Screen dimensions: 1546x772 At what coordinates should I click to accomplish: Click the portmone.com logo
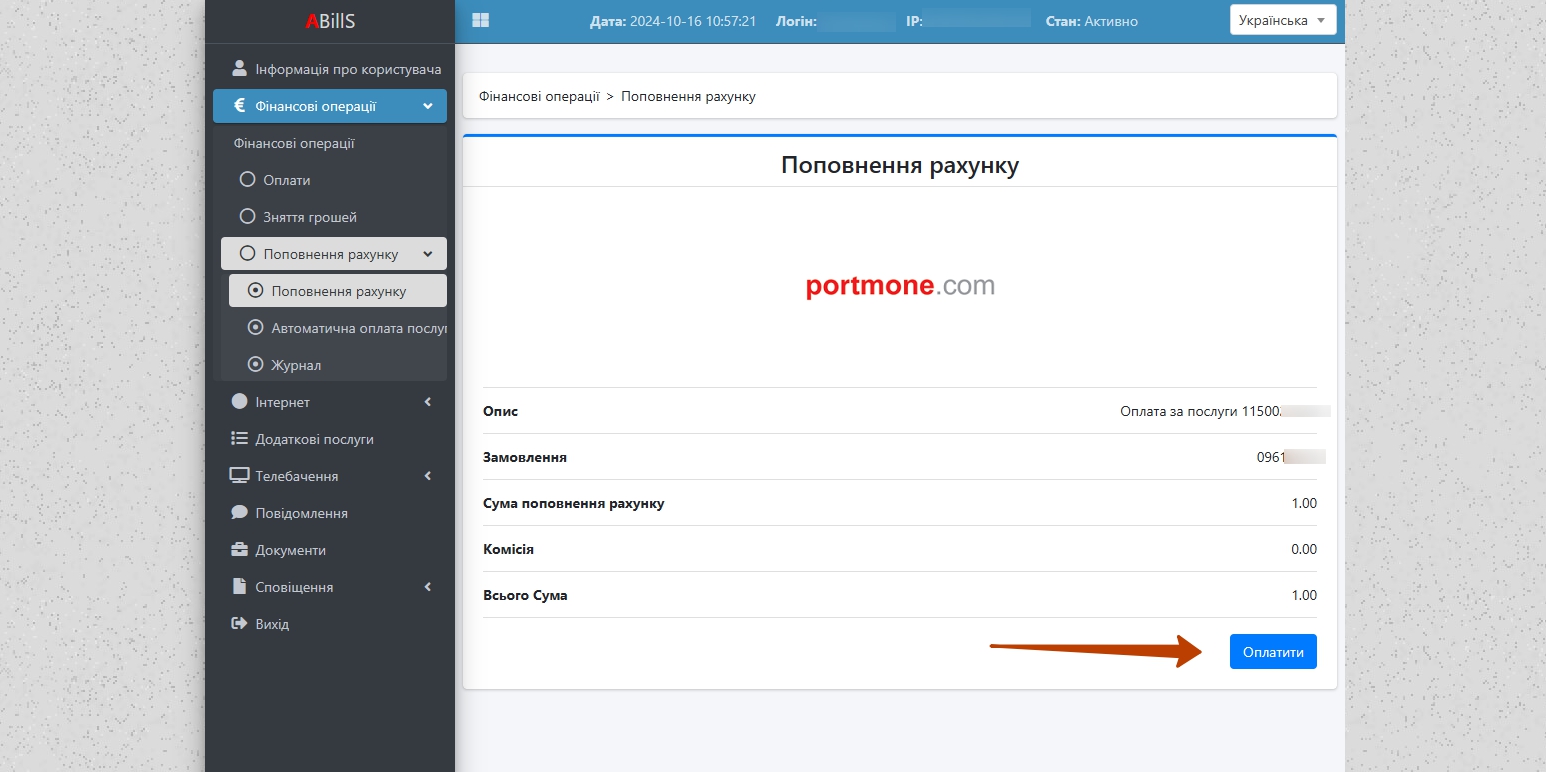pos(900,286)
